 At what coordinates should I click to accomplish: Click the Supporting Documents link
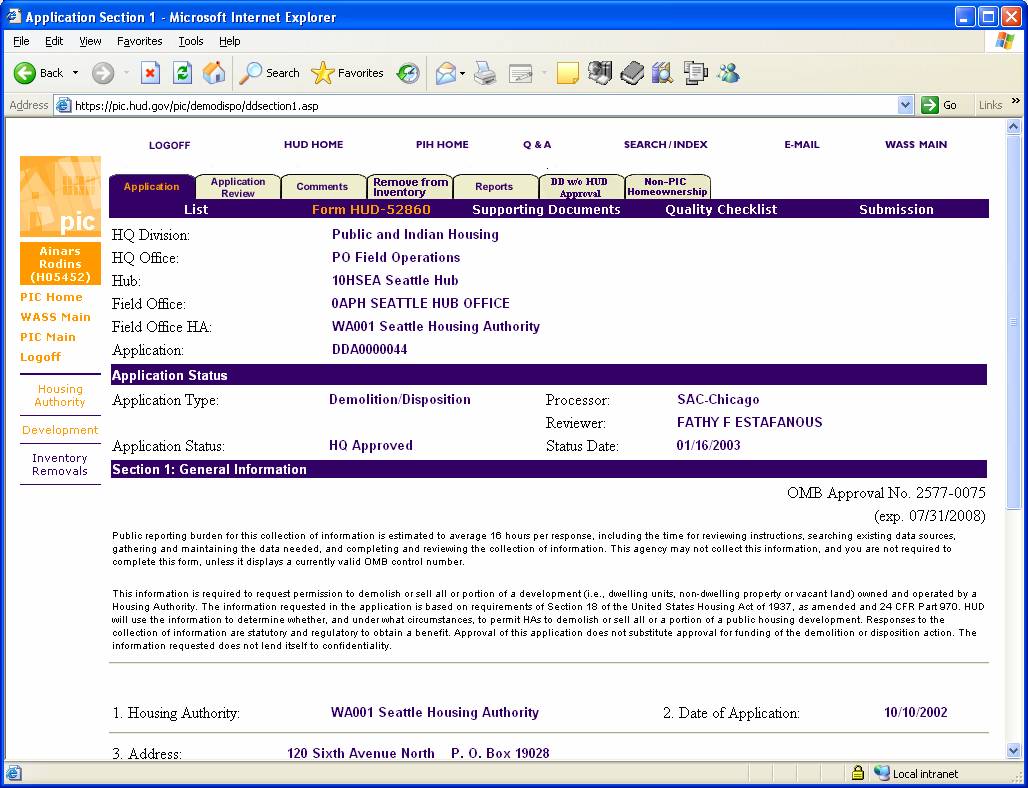[546, 210]
